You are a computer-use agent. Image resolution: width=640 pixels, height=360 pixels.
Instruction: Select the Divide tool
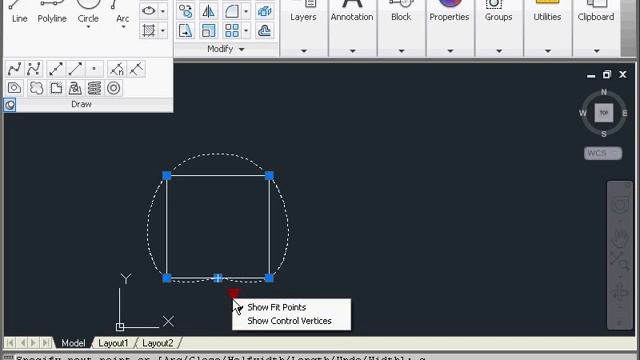117,69
